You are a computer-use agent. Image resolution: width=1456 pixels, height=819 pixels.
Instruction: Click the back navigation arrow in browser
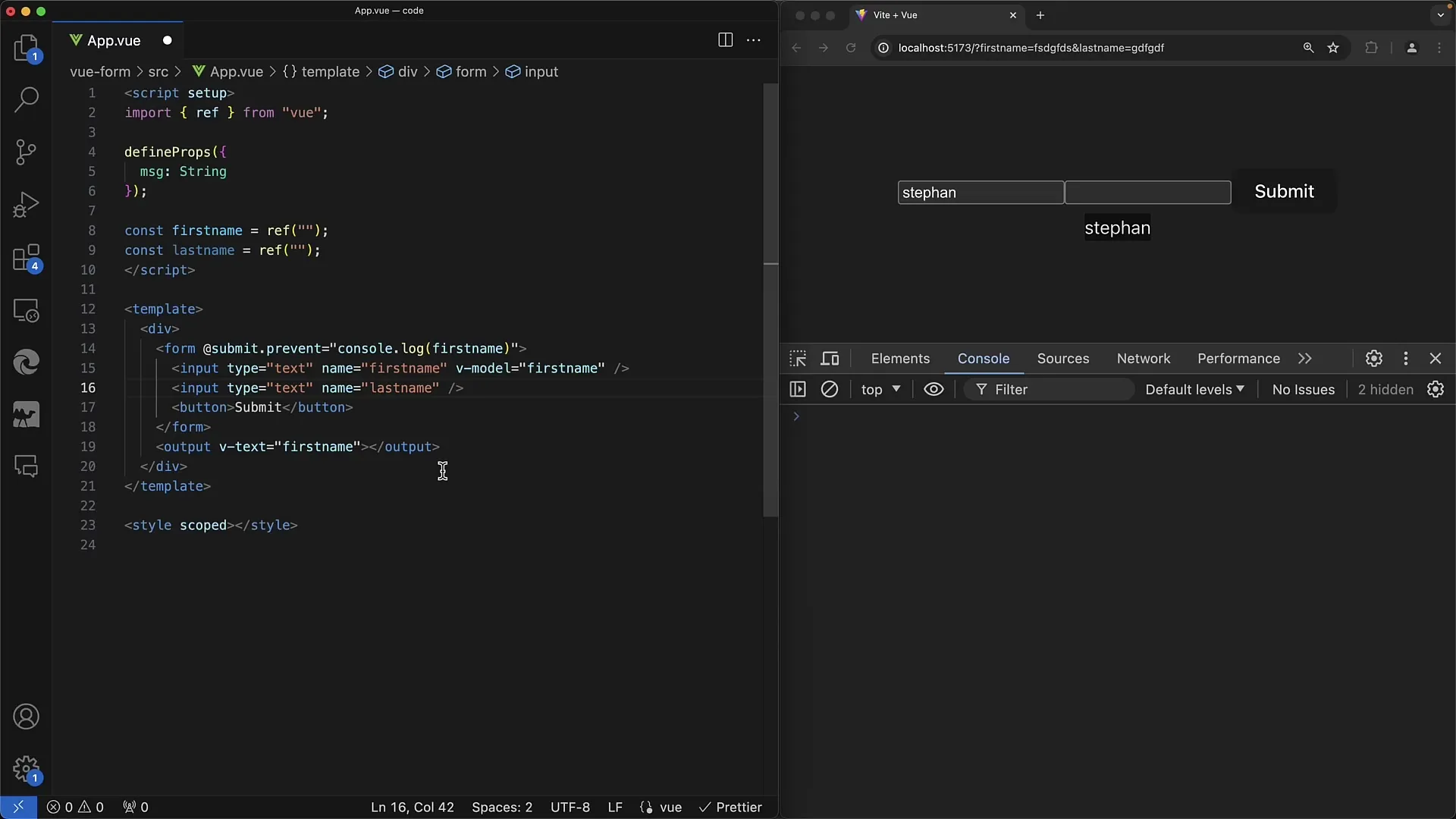pyautogui.click(x=797, y=48)
